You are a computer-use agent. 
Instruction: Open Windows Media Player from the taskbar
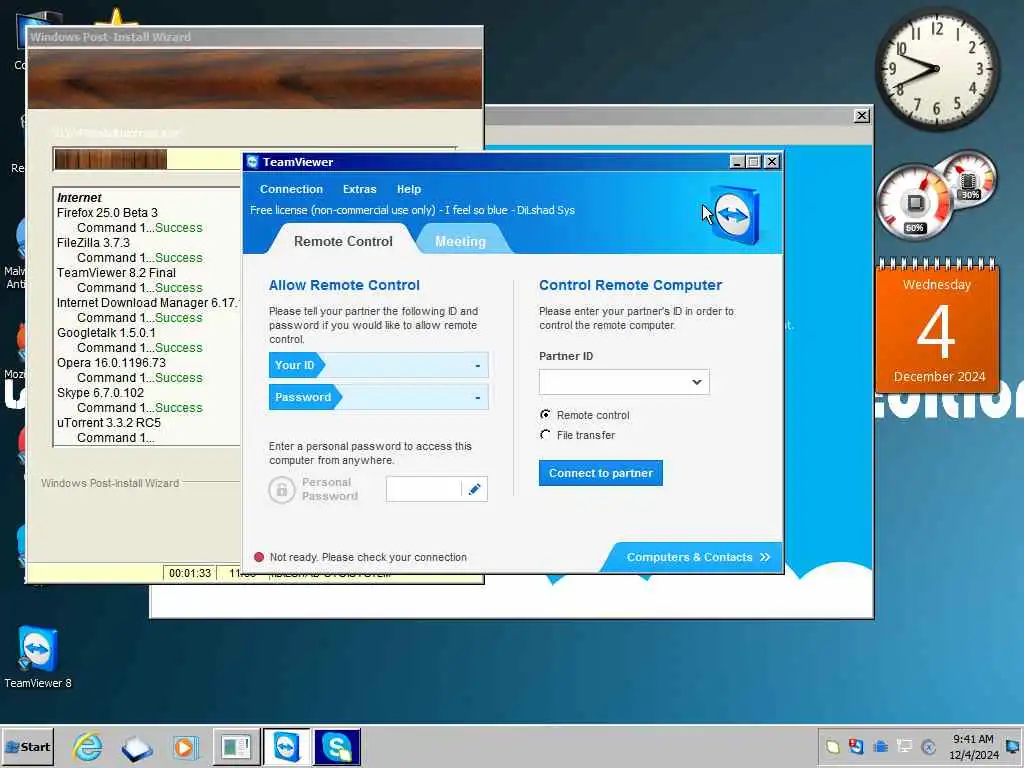pos(185,747)
